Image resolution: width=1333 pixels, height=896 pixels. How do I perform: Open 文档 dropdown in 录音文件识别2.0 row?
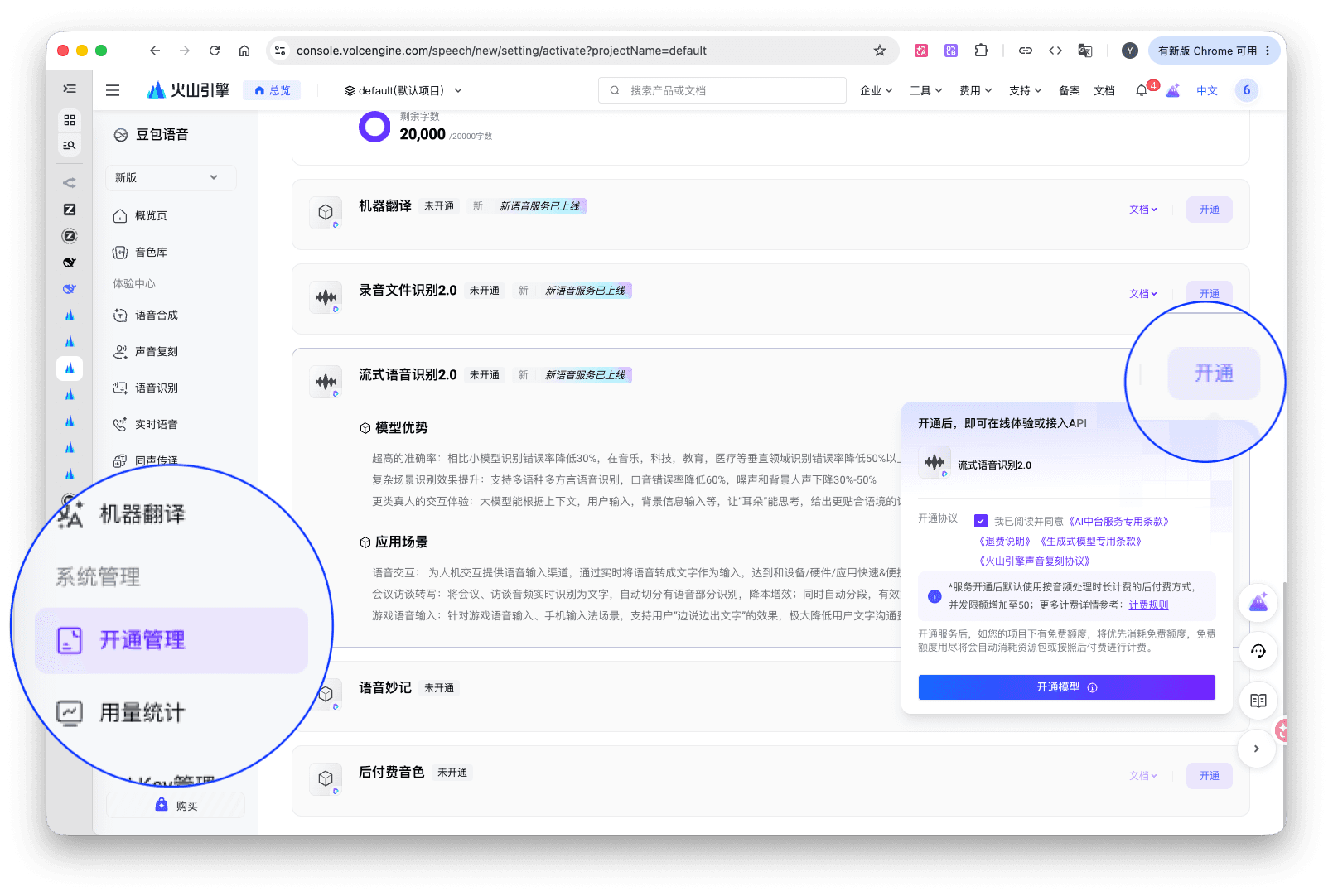[x=1142, y=294]
